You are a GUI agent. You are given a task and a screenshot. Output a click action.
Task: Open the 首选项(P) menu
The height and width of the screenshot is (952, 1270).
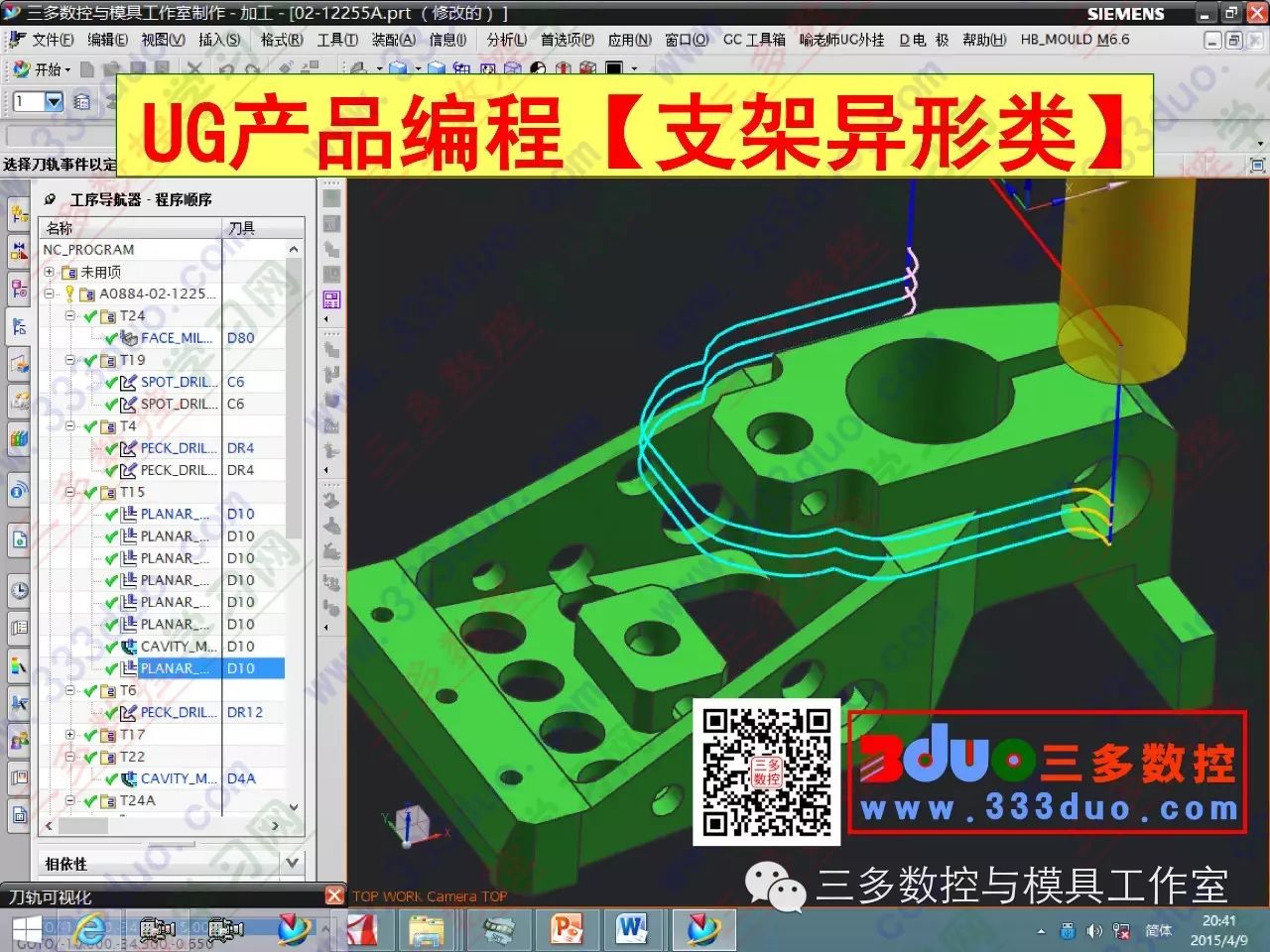pos(567,40)
